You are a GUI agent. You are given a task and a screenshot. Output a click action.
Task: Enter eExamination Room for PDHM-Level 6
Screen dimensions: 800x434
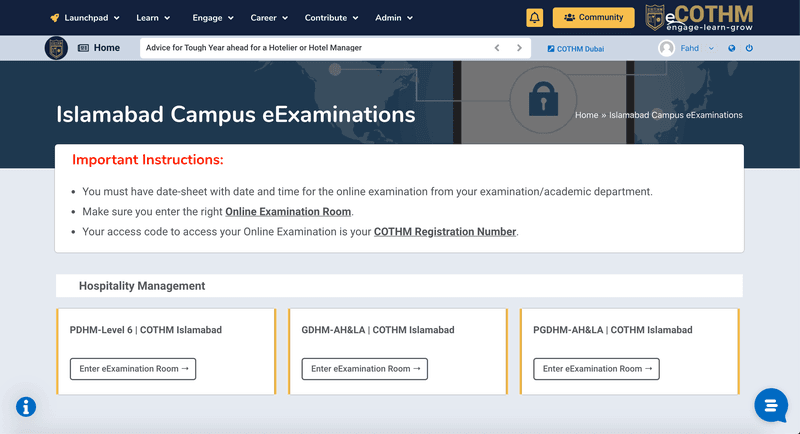point(133,369)
